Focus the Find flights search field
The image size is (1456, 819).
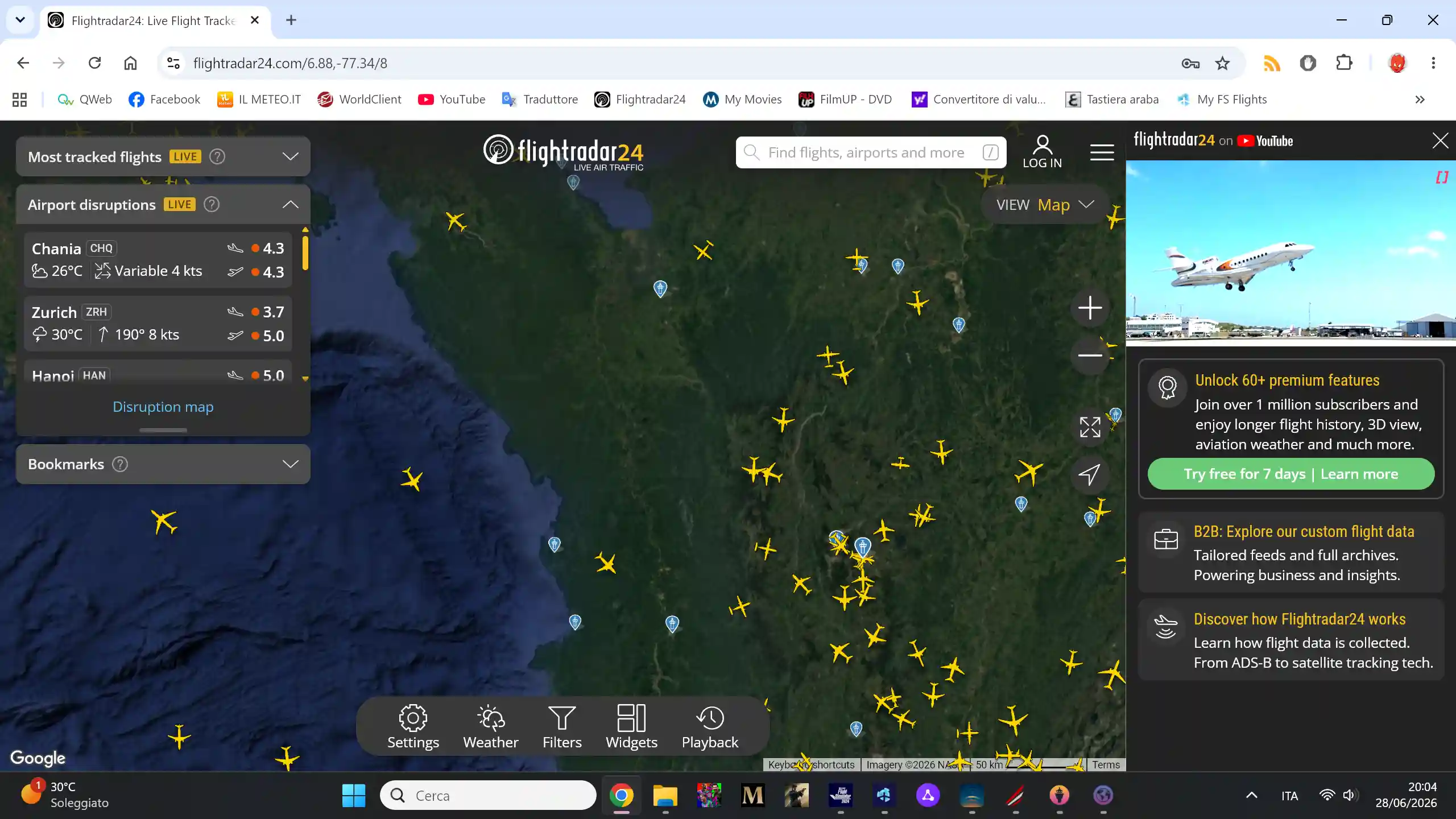[x=871, y=152]
